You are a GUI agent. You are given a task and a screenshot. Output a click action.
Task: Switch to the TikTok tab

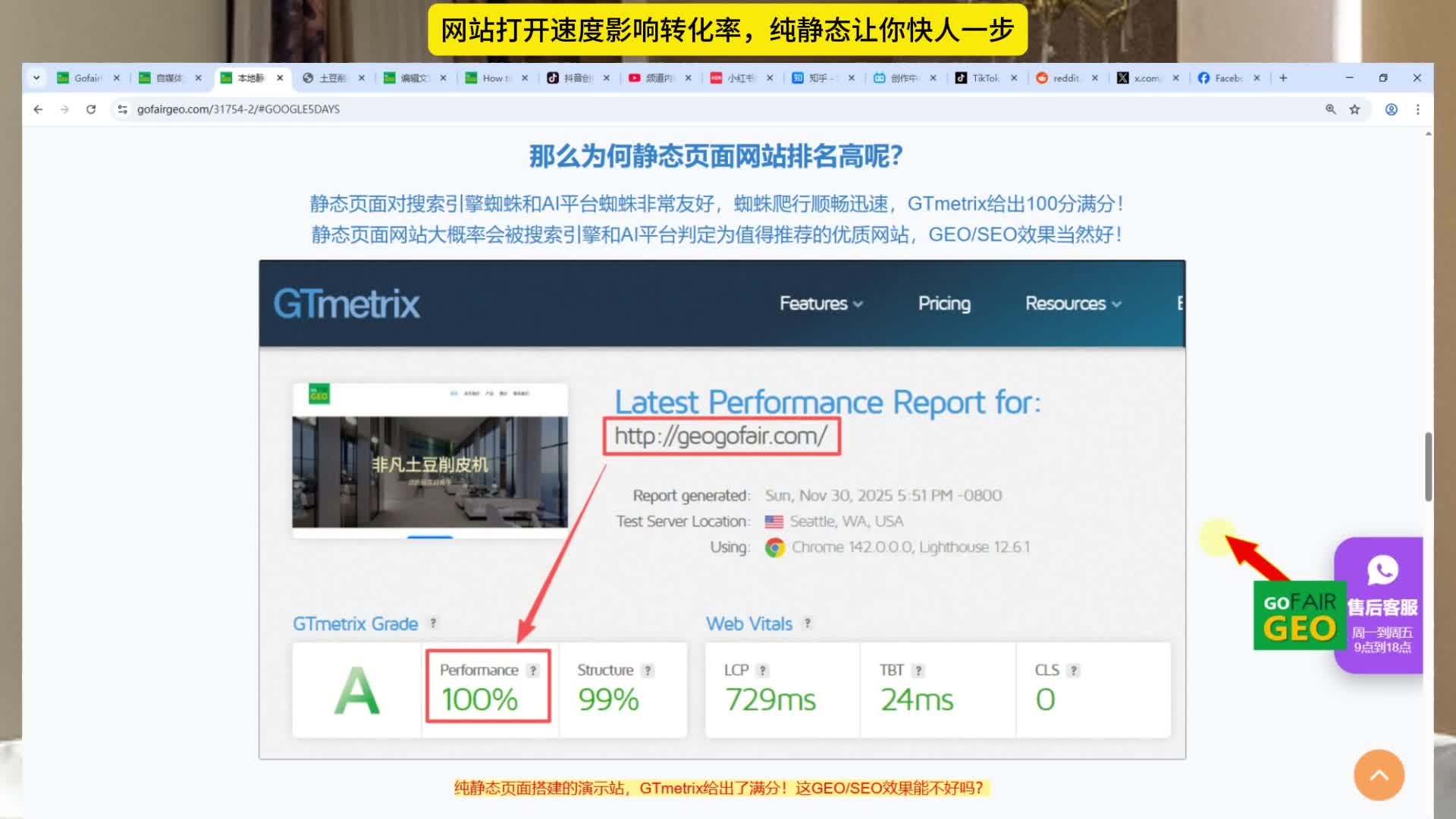[x=984, y=77]
